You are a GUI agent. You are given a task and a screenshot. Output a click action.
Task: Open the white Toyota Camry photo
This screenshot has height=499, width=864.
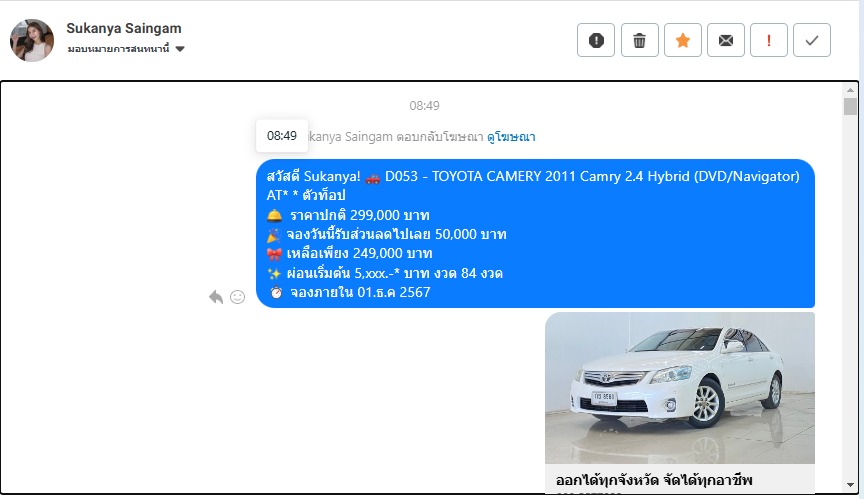[x=679, y=387]
